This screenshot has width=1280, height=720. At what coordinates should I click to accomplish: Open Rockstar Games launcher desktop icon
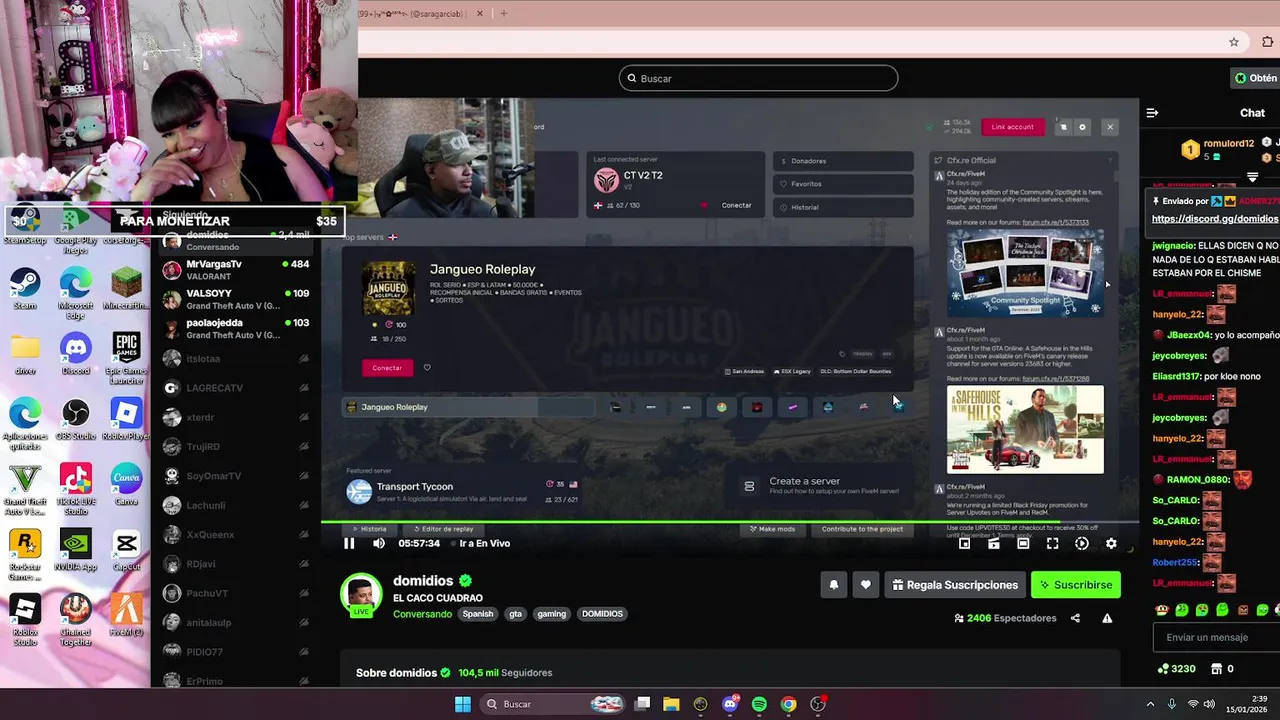click(25, 553)
